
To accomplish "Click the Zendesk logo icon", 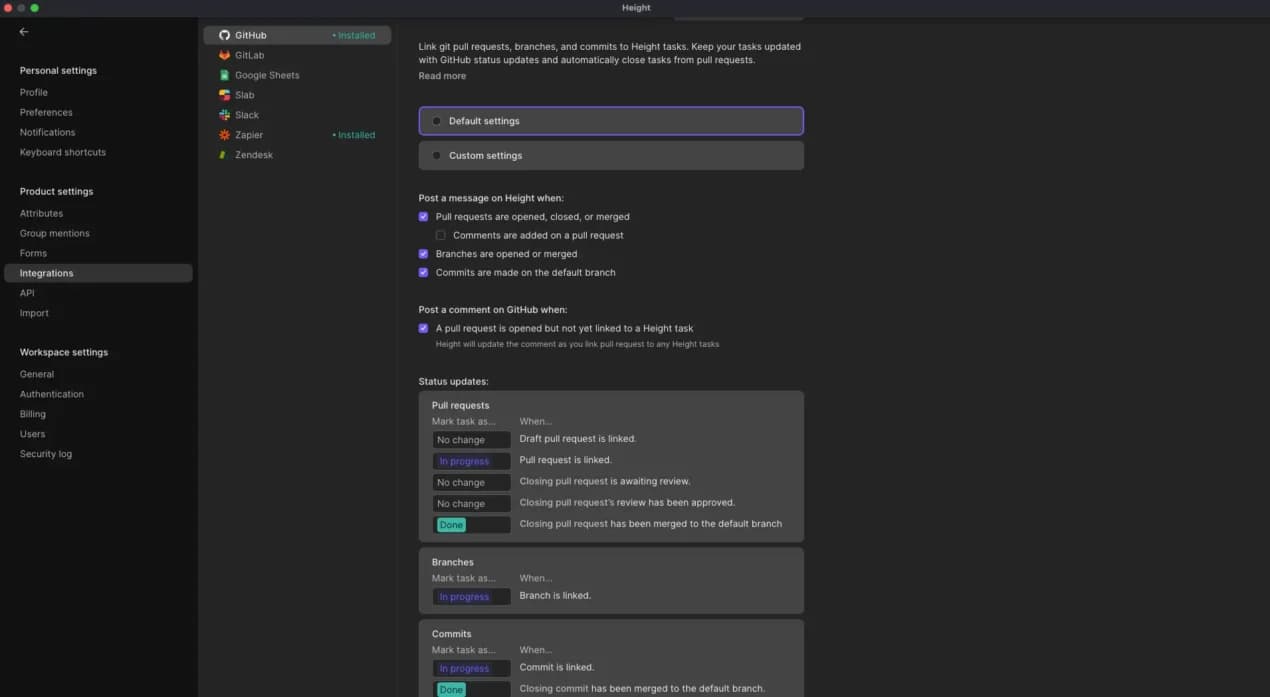I will tap(224, 155).
